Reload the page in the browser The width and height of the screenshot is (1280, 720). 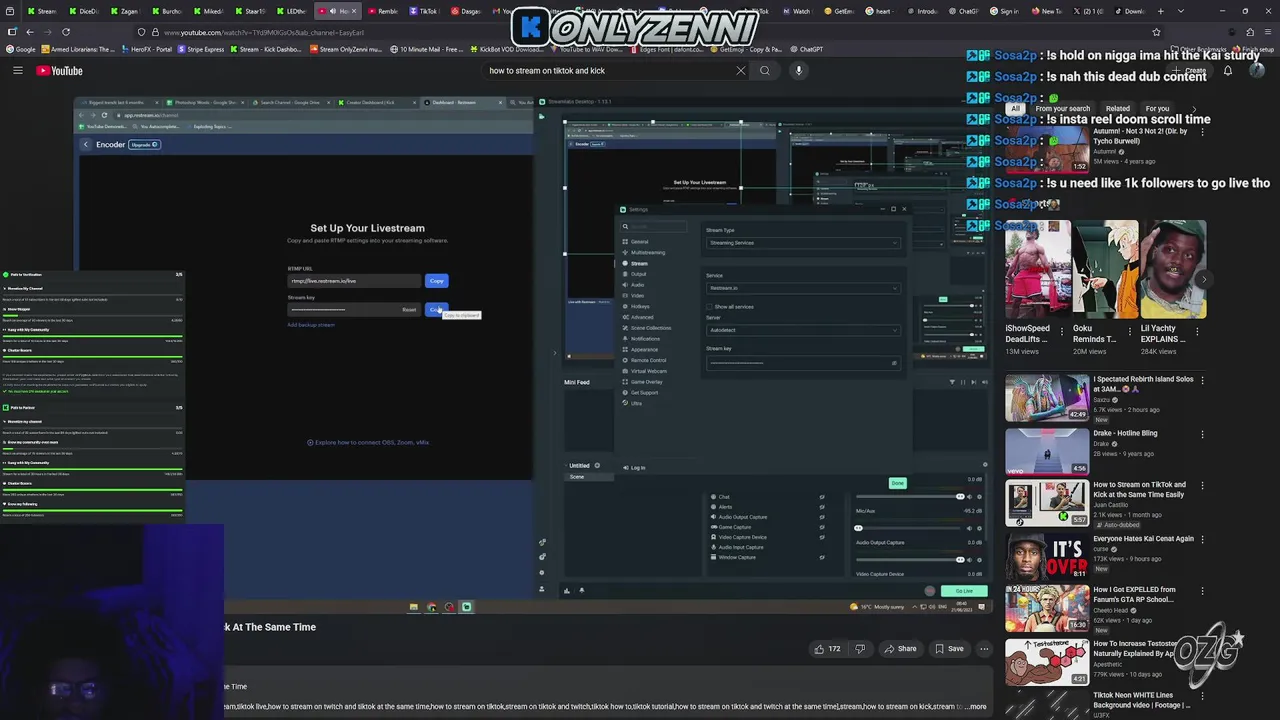coord(66,32)
